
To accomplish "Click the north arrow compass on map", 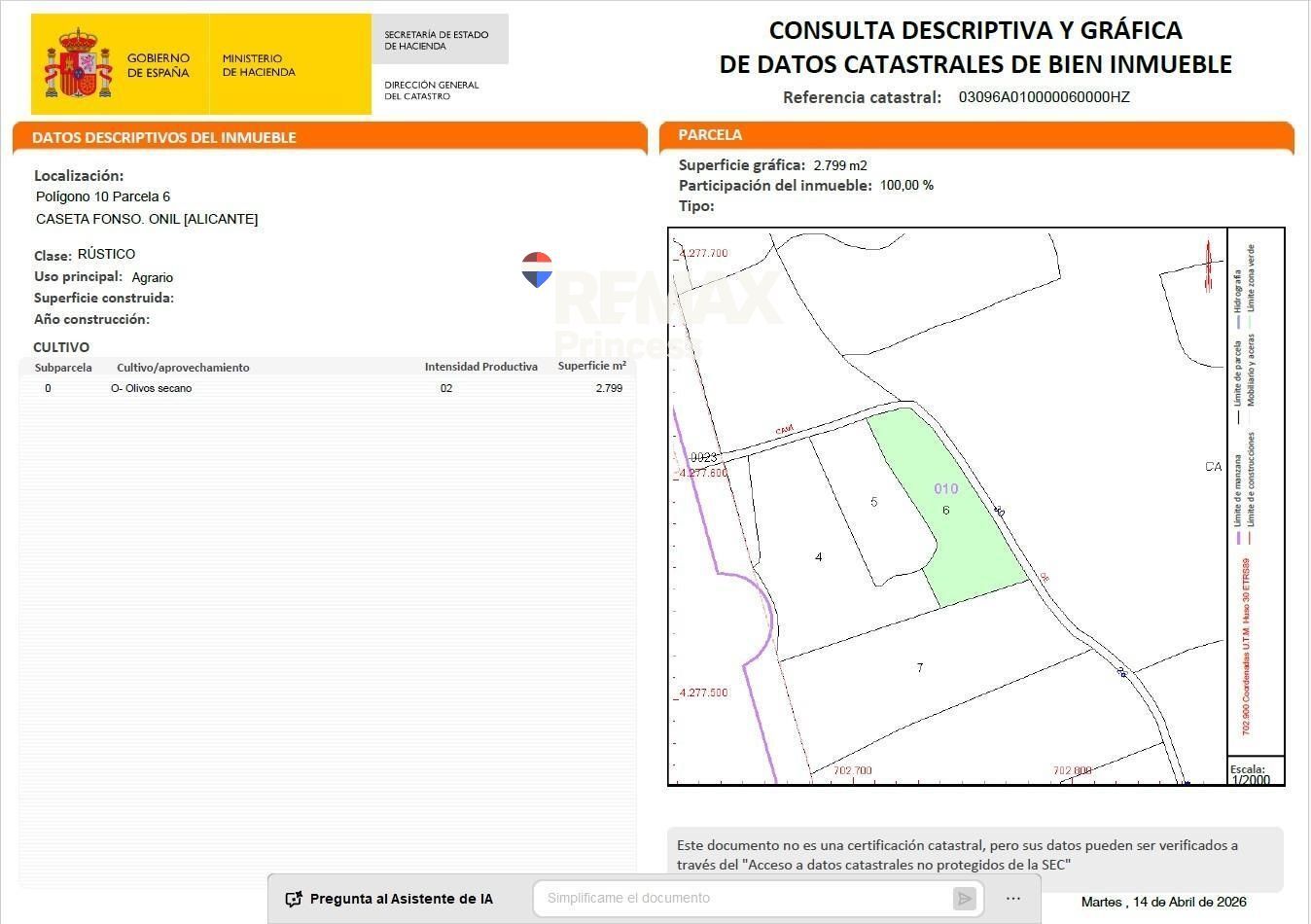I will coord(1208,266).
